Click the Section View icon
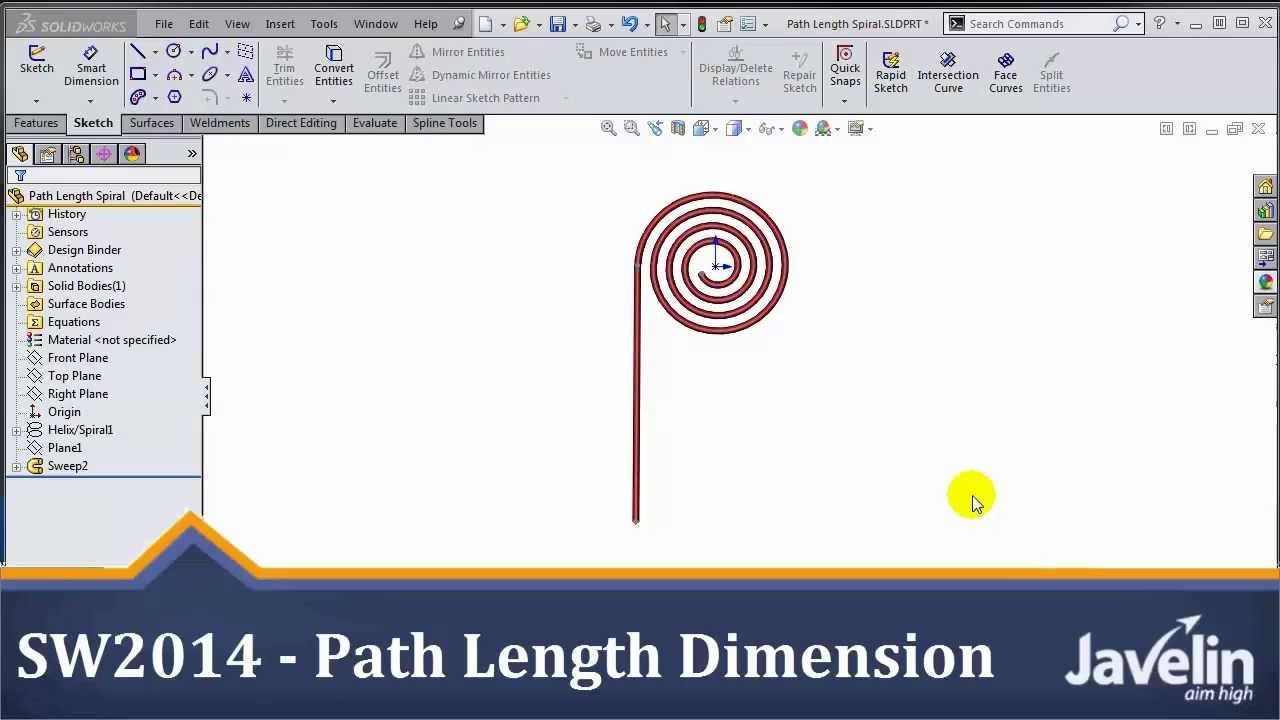Image resolution: width=1280 pixels, height=720 pixels. coord(678,128)
